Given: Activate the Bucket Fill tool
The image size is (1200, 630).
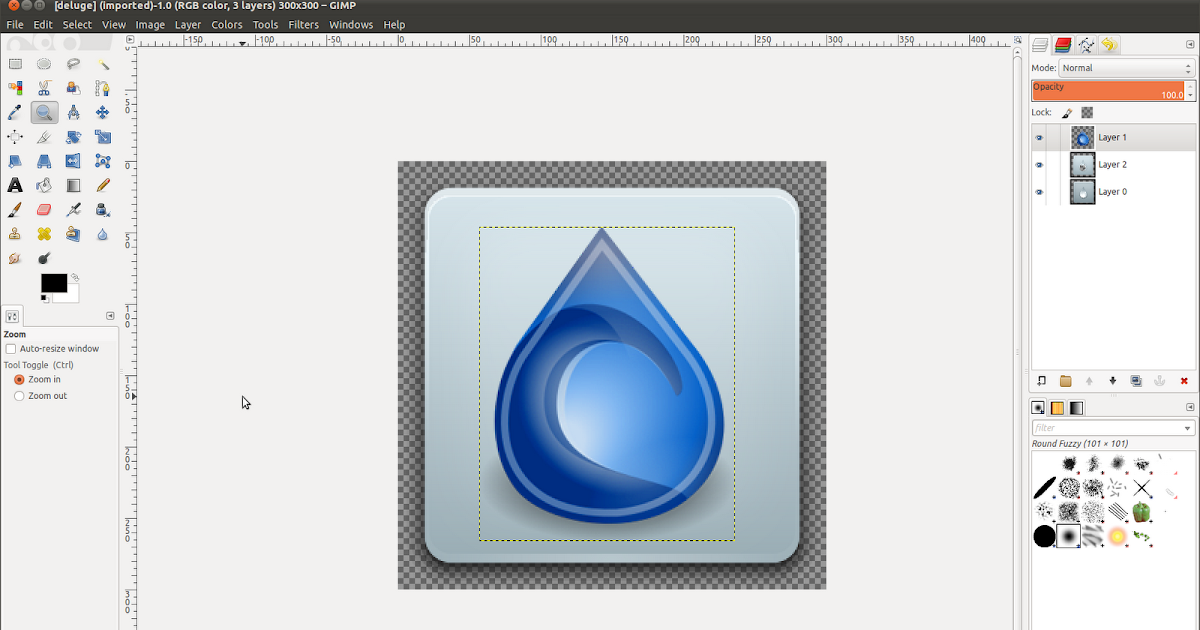Looking at the screenshot, I should tap(44, 185).
